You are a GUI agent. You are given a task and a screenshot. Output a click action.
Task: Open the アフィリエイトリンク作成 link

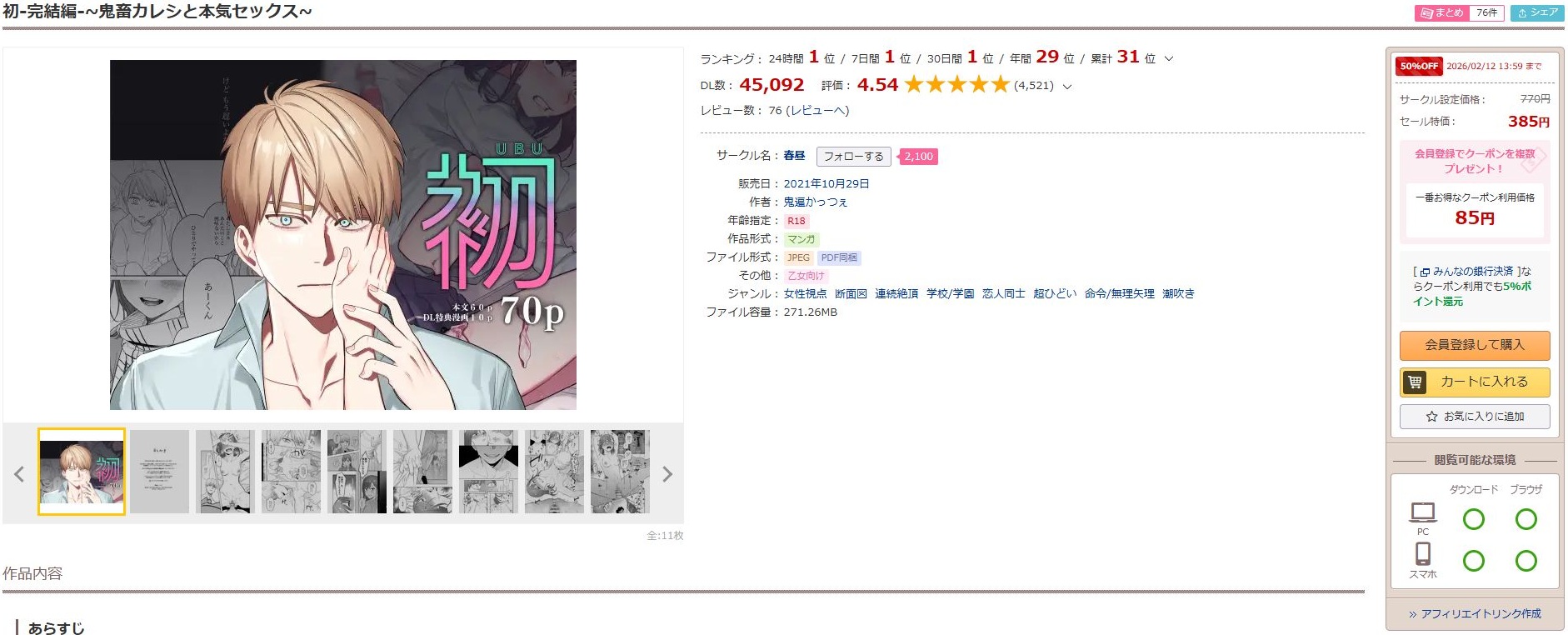(1475, 613)
